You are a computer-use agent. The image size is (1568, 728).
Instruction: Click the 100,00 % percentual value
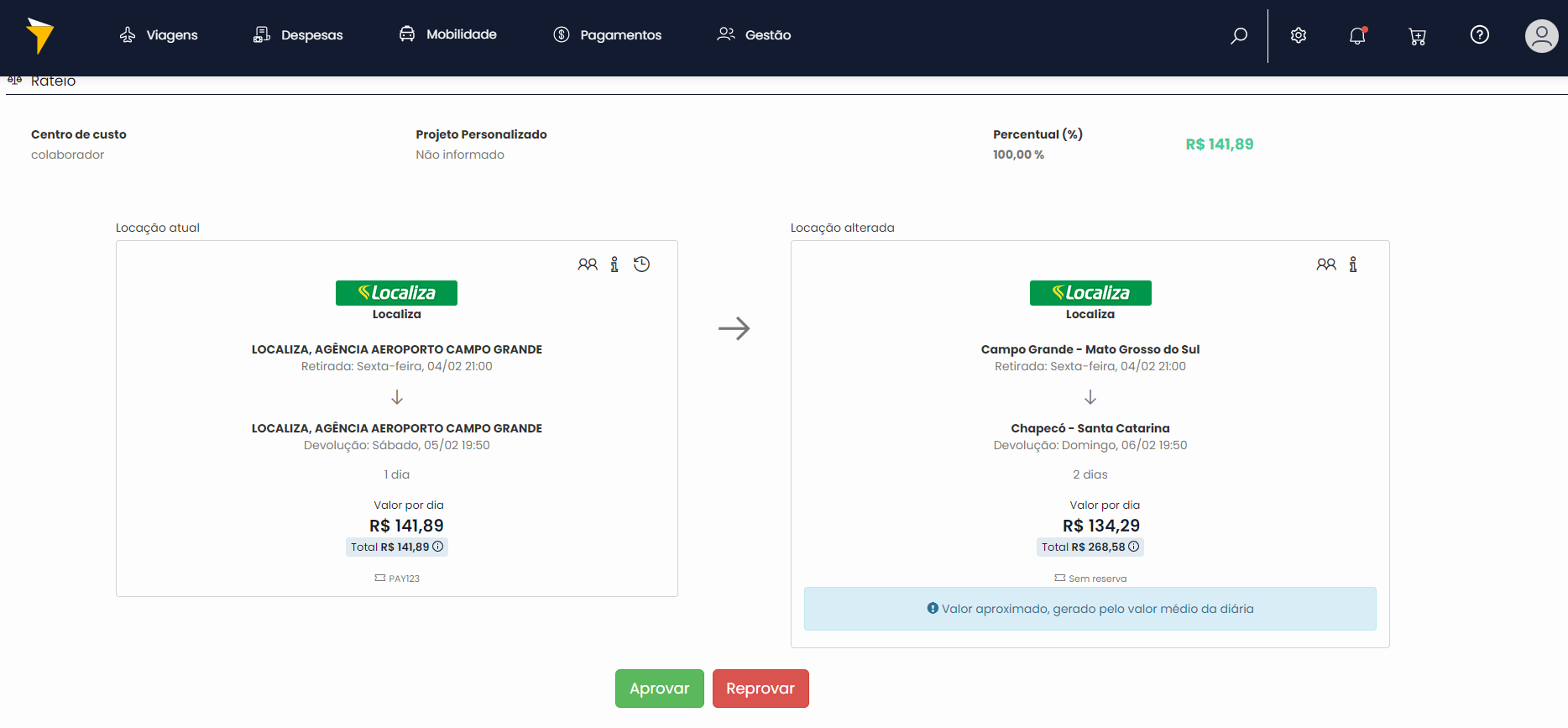coord(1018,155)
